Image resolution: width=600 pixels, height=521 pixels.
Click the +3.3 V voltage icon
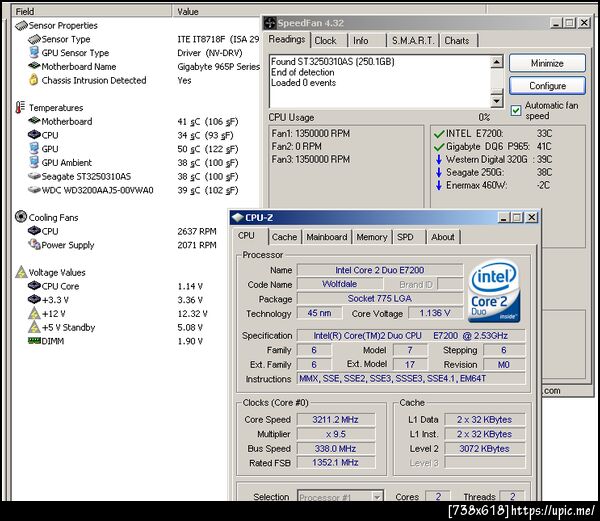[x=34, y=300]
